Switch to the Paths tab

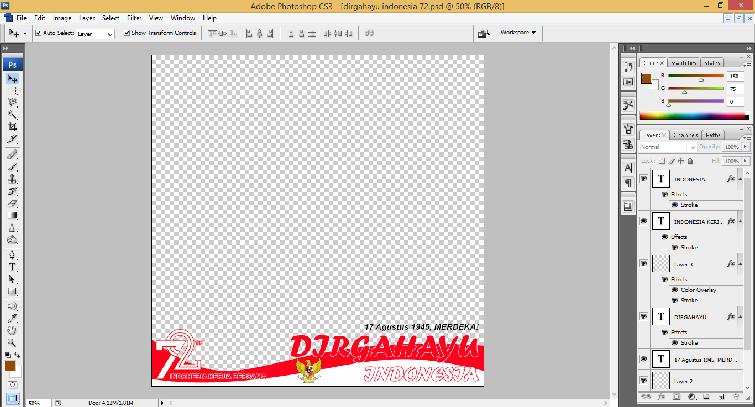click(x=713, y=135)
